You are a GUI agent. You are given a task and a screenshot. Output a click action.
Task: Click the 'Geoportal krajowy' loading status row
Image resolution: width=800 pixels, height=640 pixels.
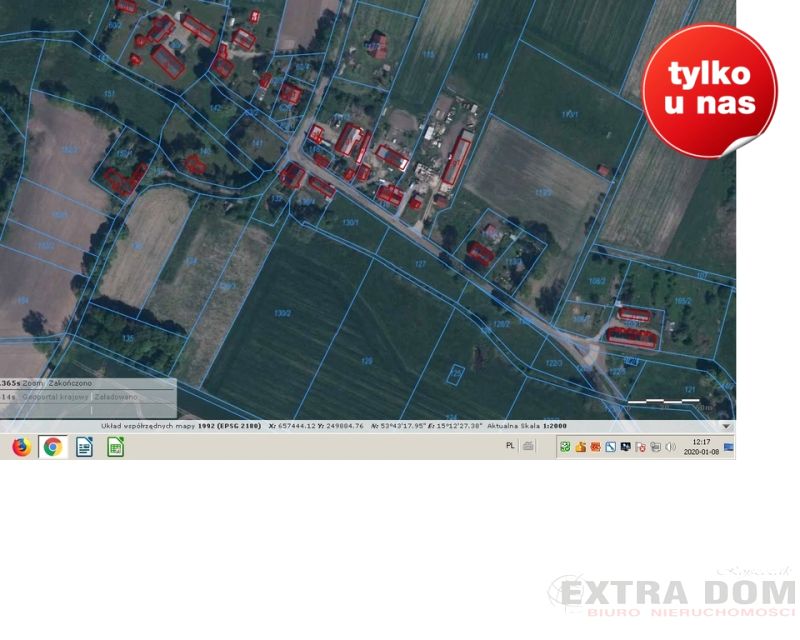coord(60,397)
